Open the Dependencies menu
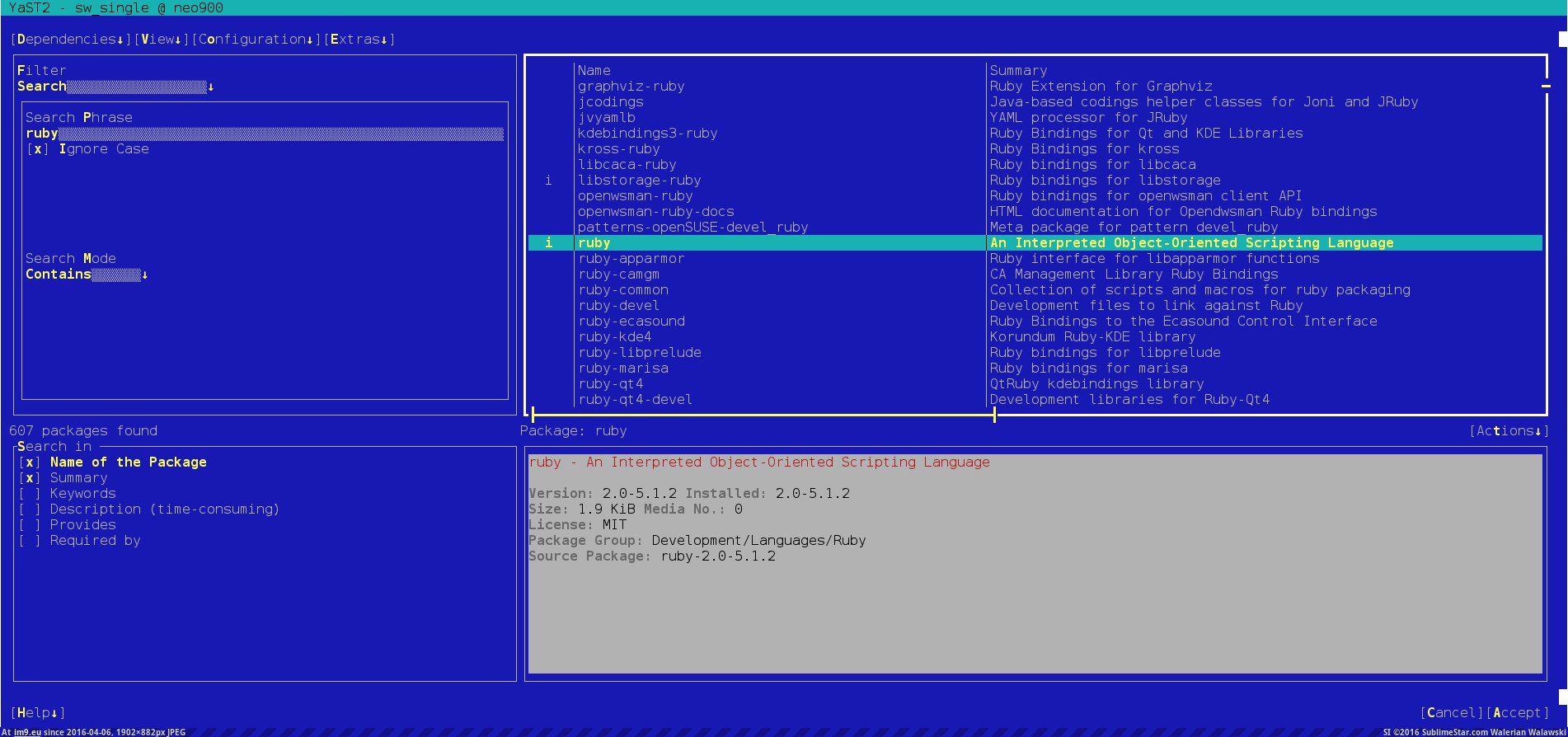Image resolution: width=1568 pixels, height=737 pixels. [71, 40]
